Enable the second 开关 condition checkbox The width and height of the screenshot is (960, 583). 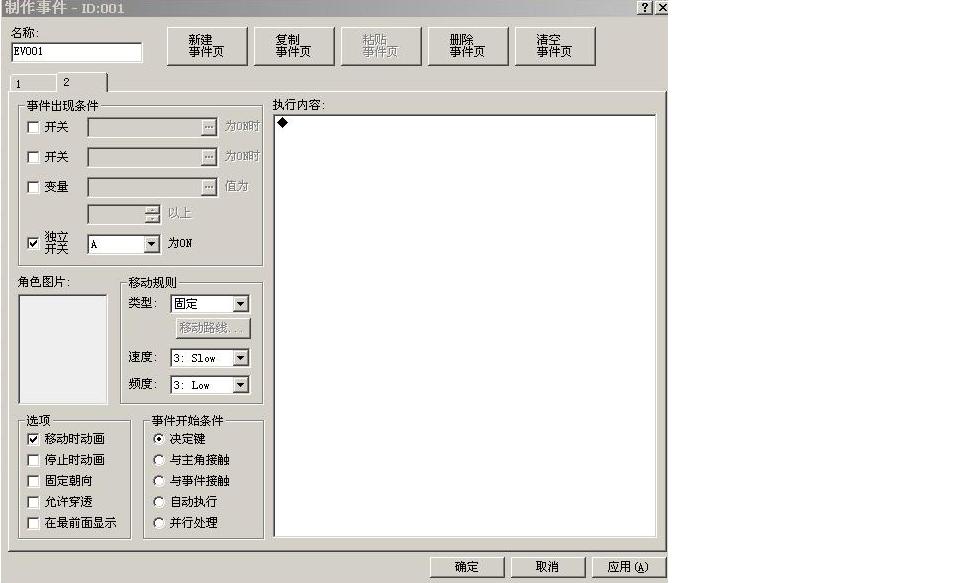(x=34, y=157)
